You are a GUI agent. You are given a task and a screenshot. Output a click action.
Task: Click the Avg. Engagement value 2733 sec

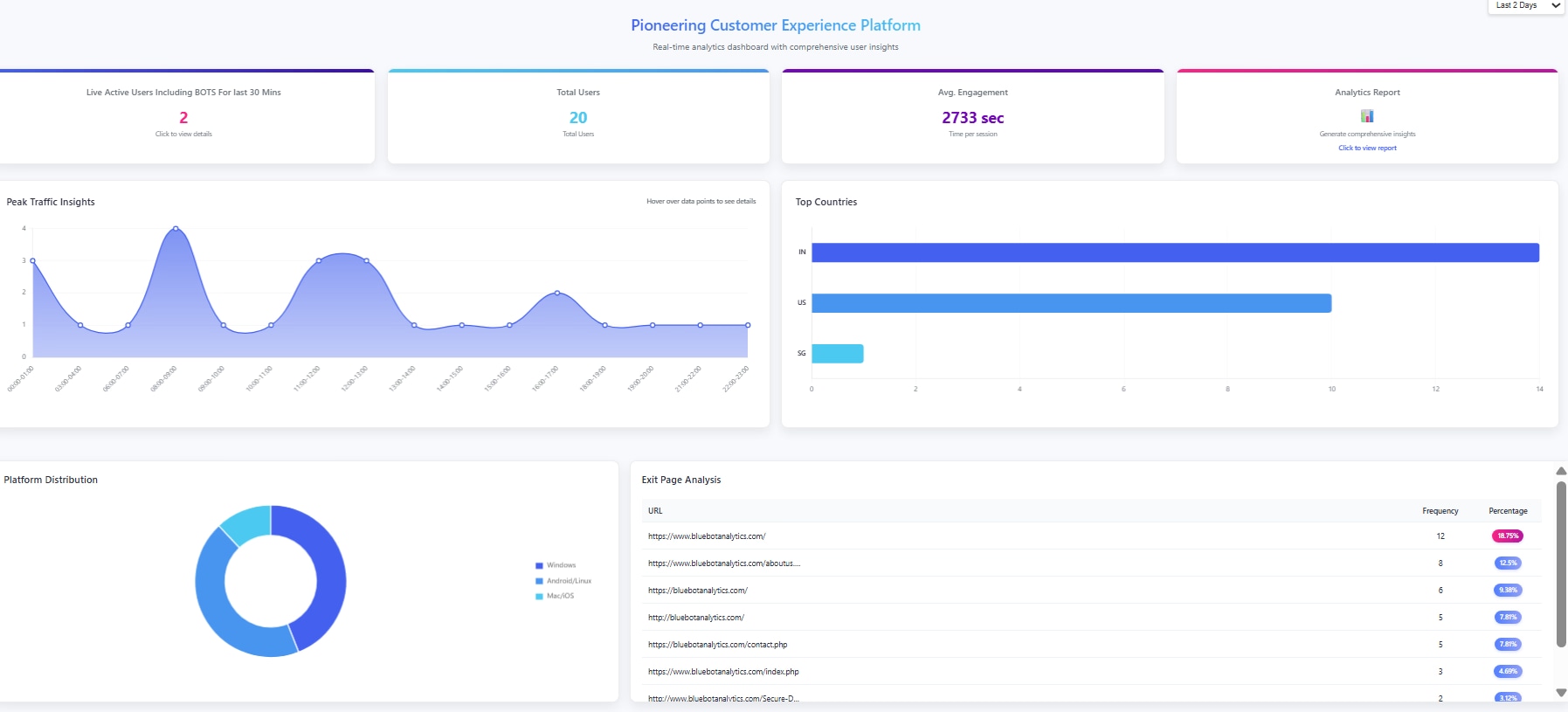pos(972,118)
